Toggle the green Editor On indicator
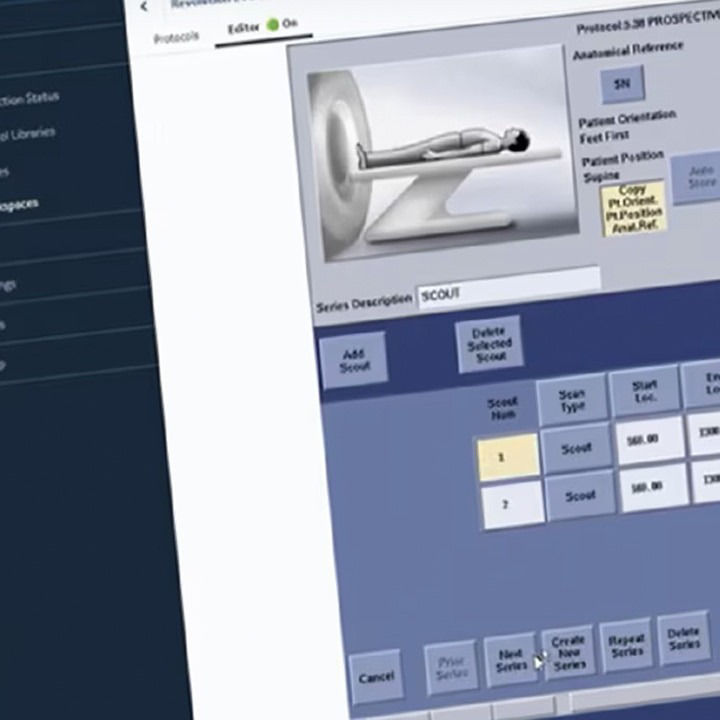The height and width of the screenshot is (720, 720). pos(273,24)
